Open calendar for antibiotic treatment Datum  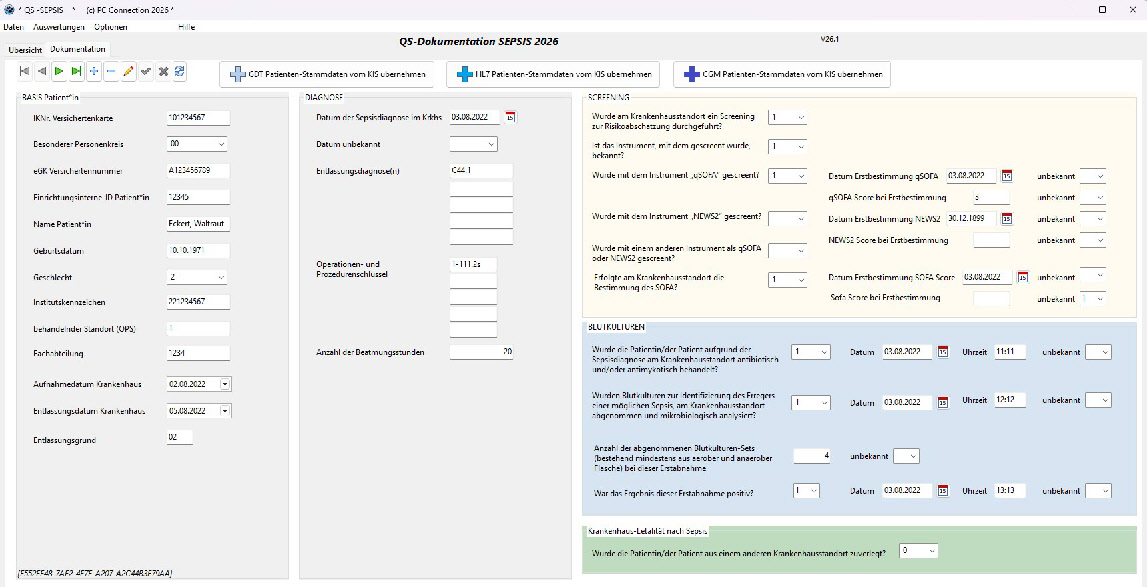point(943,352)
